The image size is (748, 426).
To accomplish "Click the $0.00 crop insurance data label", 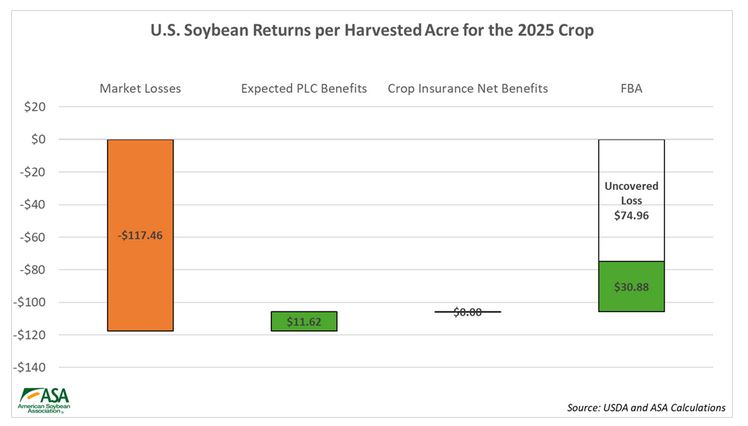I will 468,312.
